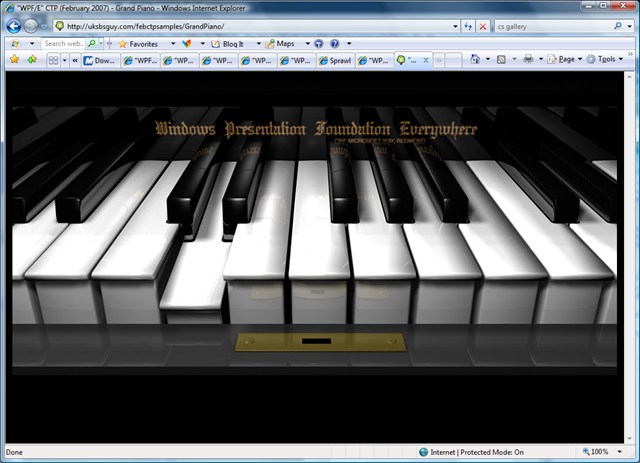Screen dimensions: 640x463
Task: Click the 100% zoom level button
Action: click(x=596, y=452)
